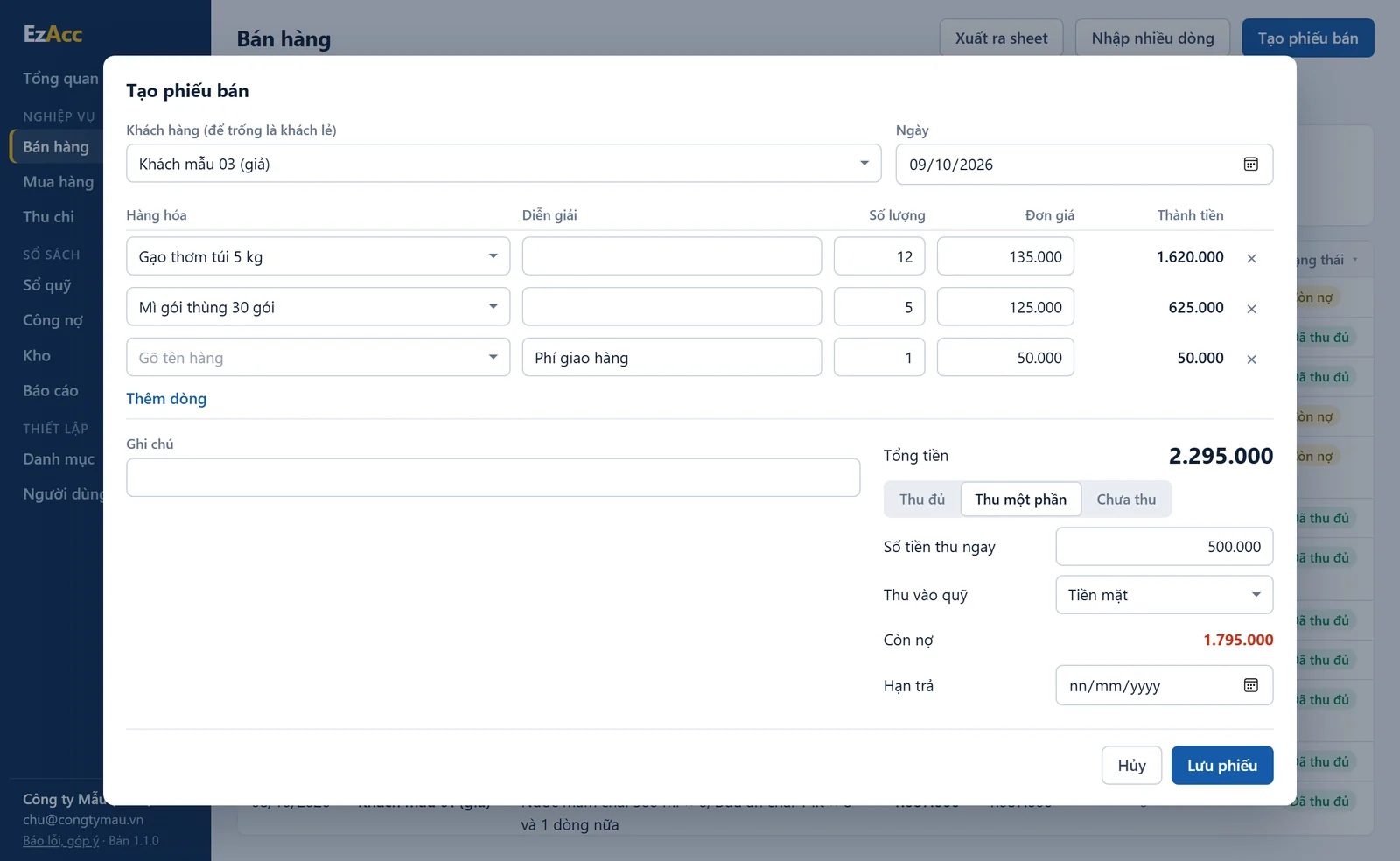The image size is (1400, 861).
Task: Remove the Mì gói thùng 30 gói row
Action: (1251, 309)
